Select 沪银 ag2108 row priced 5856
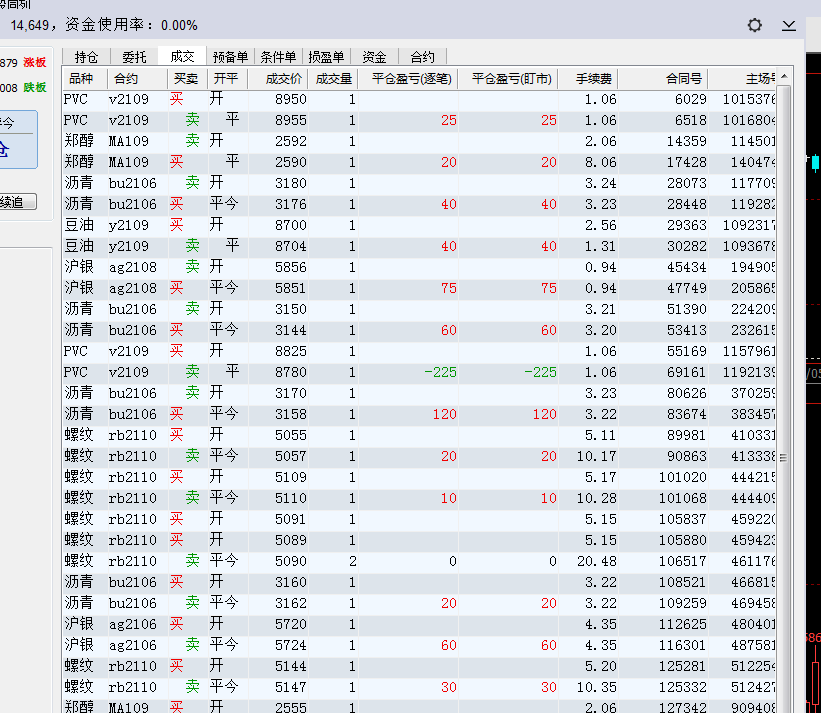This screenshot has height=713, width=821. (419, 267)
